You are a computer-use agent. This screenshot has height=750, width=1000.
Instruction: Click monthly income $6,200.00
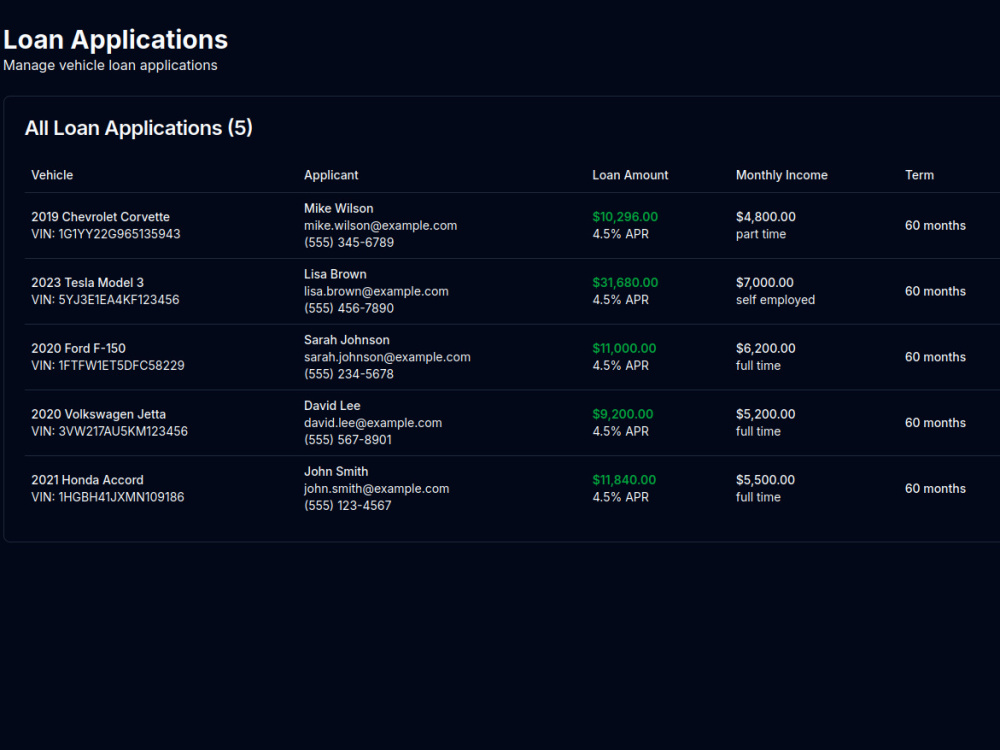click(x=766, y=348)
